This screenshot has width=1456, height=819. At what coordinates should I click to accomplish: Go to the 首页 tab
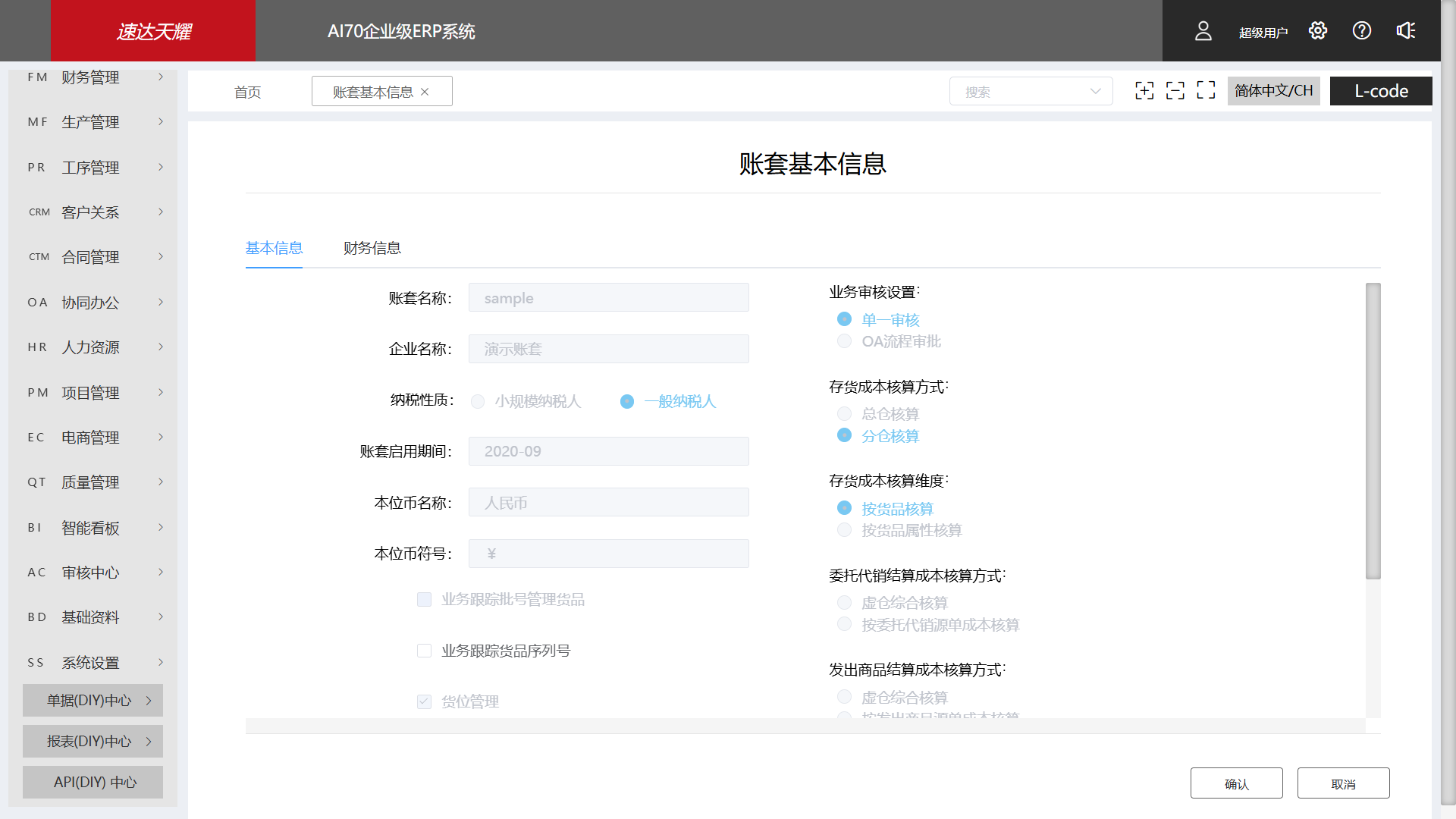247,92
